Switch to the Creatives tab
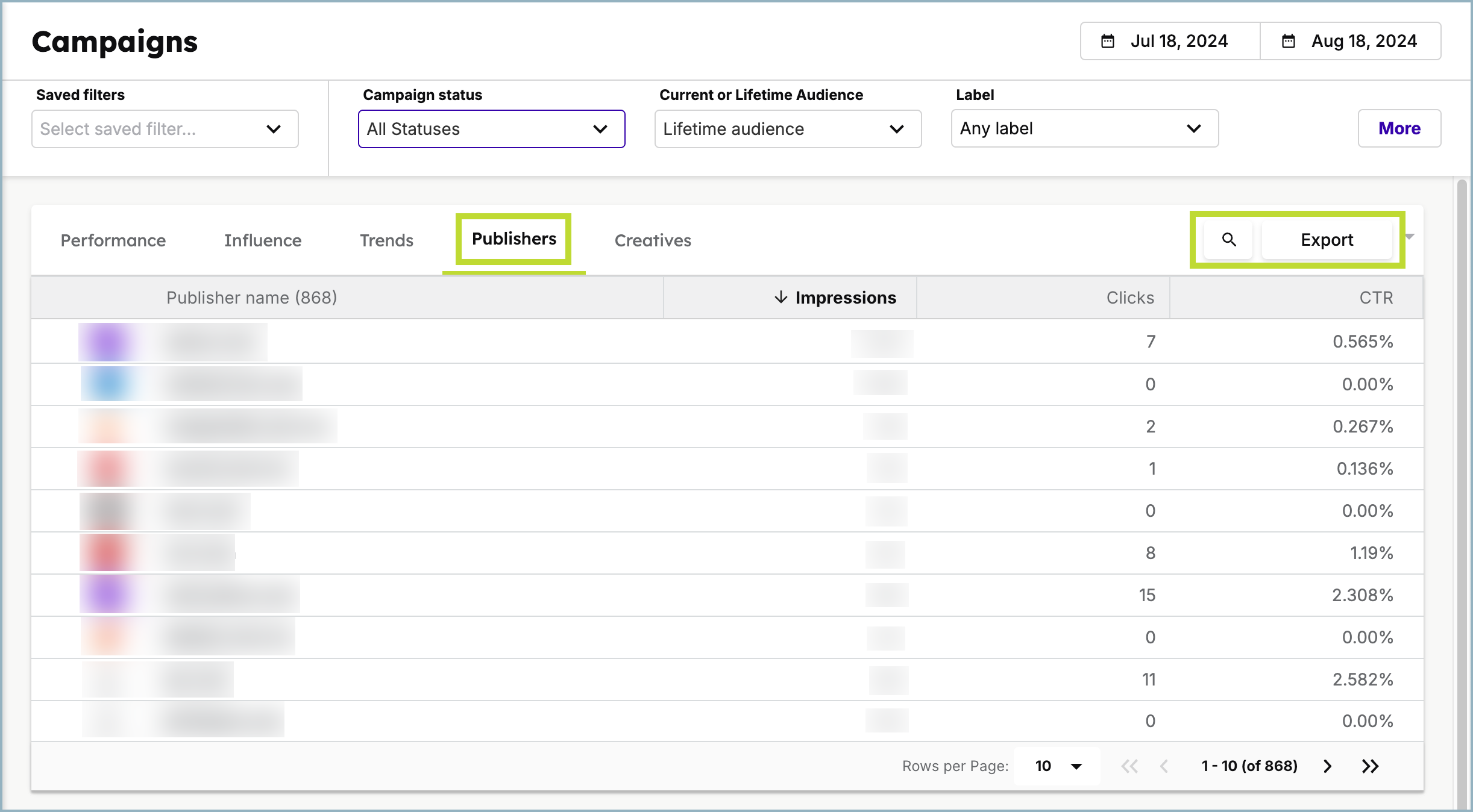 653,240
